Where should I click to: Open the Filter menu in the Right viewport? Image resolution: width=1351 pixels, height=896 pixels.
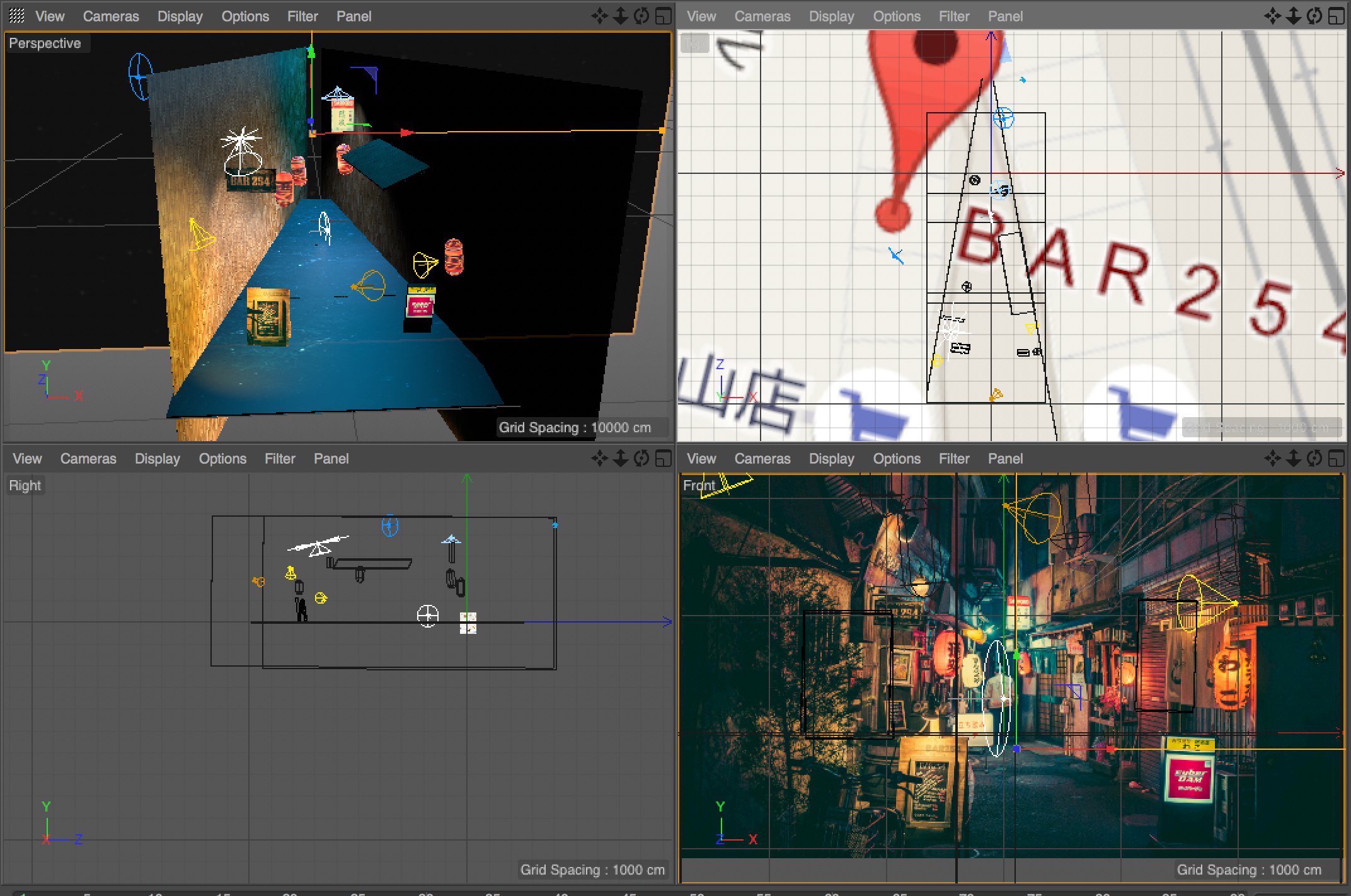(x=280, y=459)
